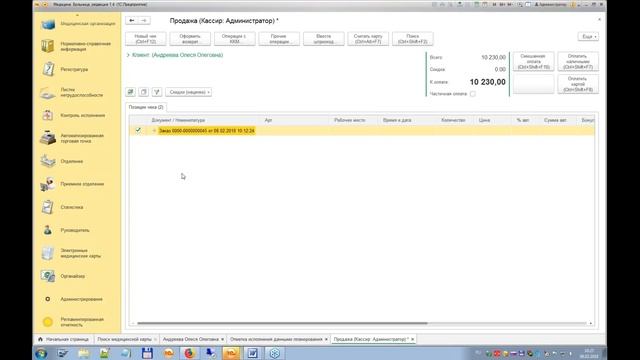Screen dimensions: 640x360
Task: Open the Скидки (наценки) dropdown
Action: [x=189, y=92]
